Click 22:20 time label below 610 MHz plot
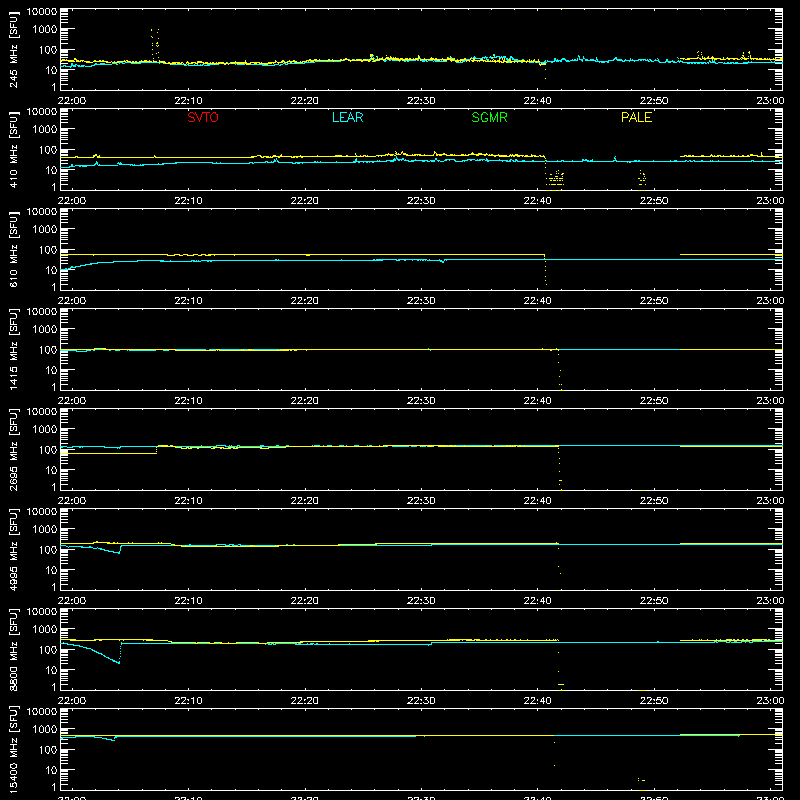Screen dimensions: 800x800 [305, 301]
